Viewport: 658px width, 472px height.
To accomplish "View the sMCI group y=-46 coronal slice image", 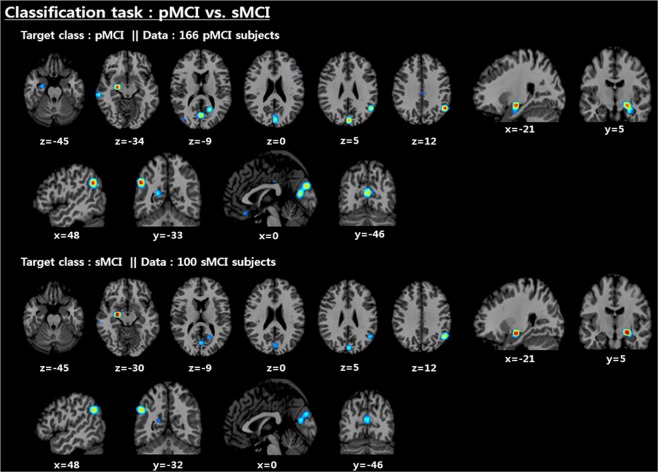I will tap(367, 421).
